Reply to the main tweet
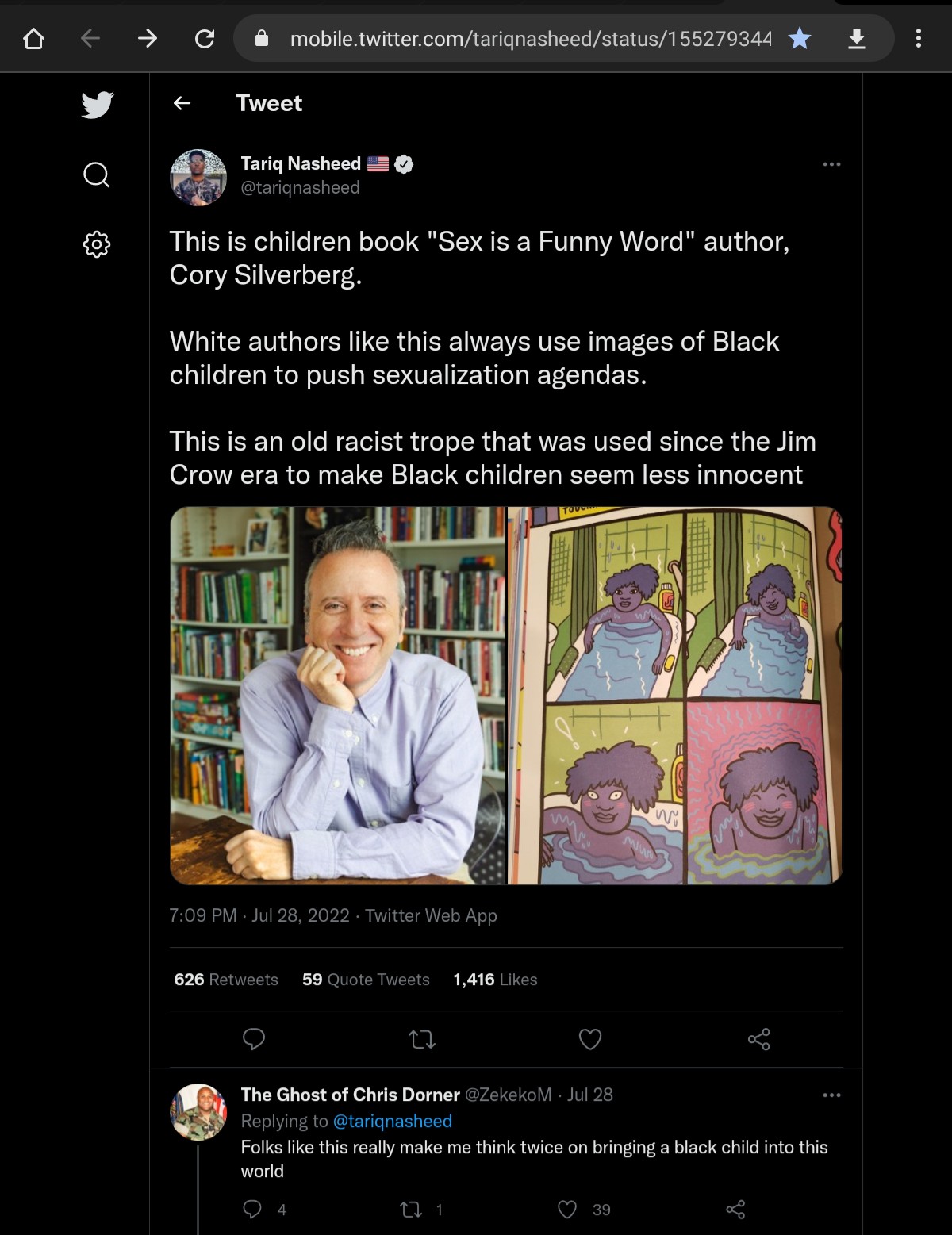The image size is (952, 1235). [x=254, y=1039]
